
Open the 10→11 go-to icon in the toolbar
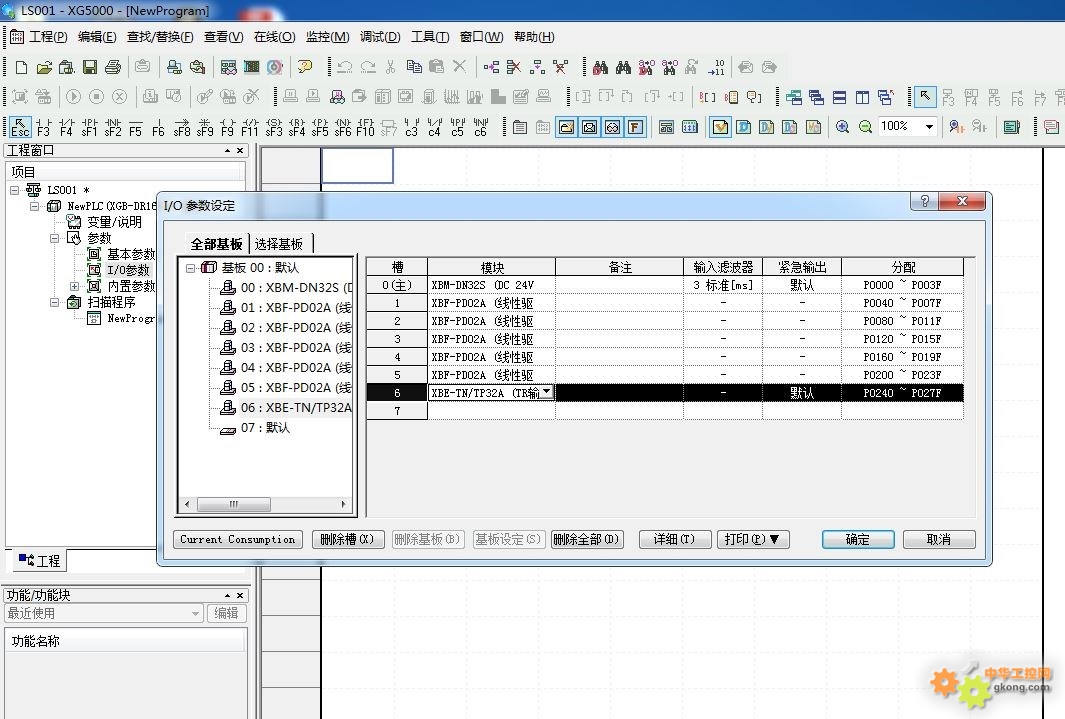(716, 67)
